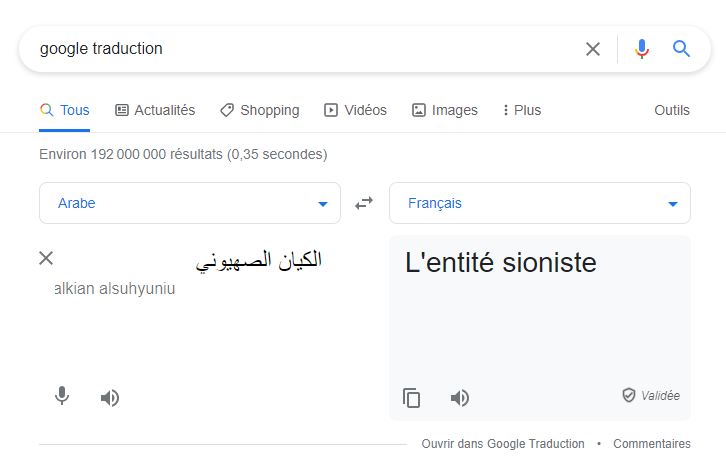Click Ouvrir dans Google Traduction link
Viewport: 726px width, 466px height.
click(x=502, y=444)
